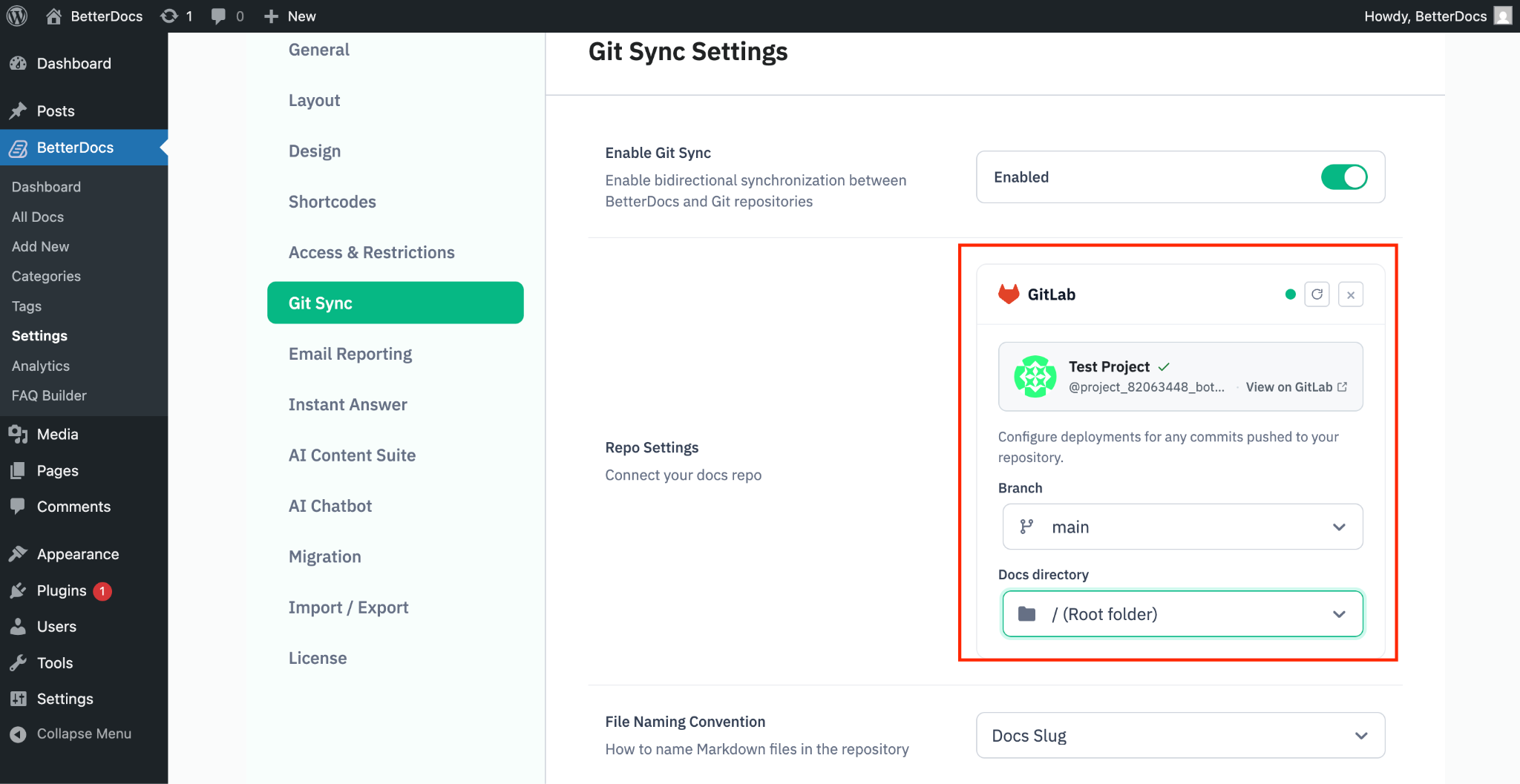This screenshot has height=784, width=1520.
Task: Click the Posts pushpin icon
Action: coord(19,111)
